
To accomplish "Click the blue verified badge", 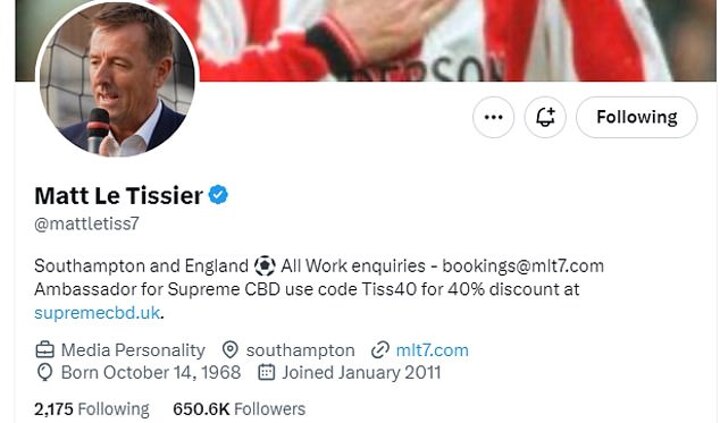I will [218, 194].
